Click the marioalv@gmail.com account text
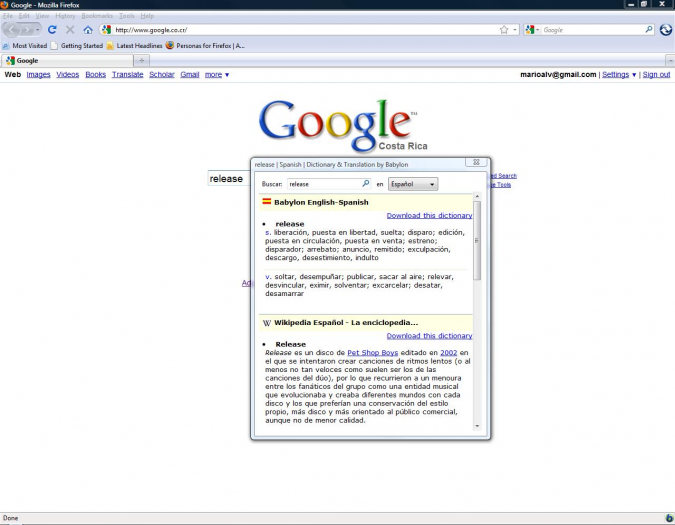 click(x=558, y=74)
